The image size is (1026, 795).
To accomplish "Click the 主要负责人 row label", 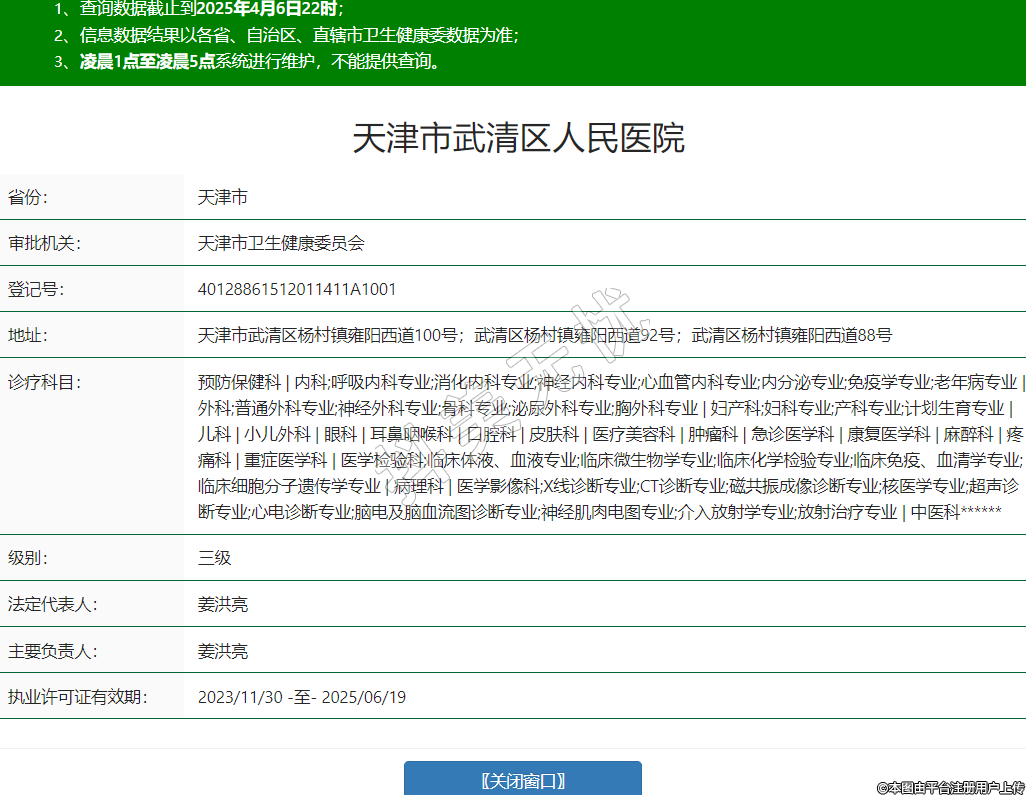I will (52, 652).
